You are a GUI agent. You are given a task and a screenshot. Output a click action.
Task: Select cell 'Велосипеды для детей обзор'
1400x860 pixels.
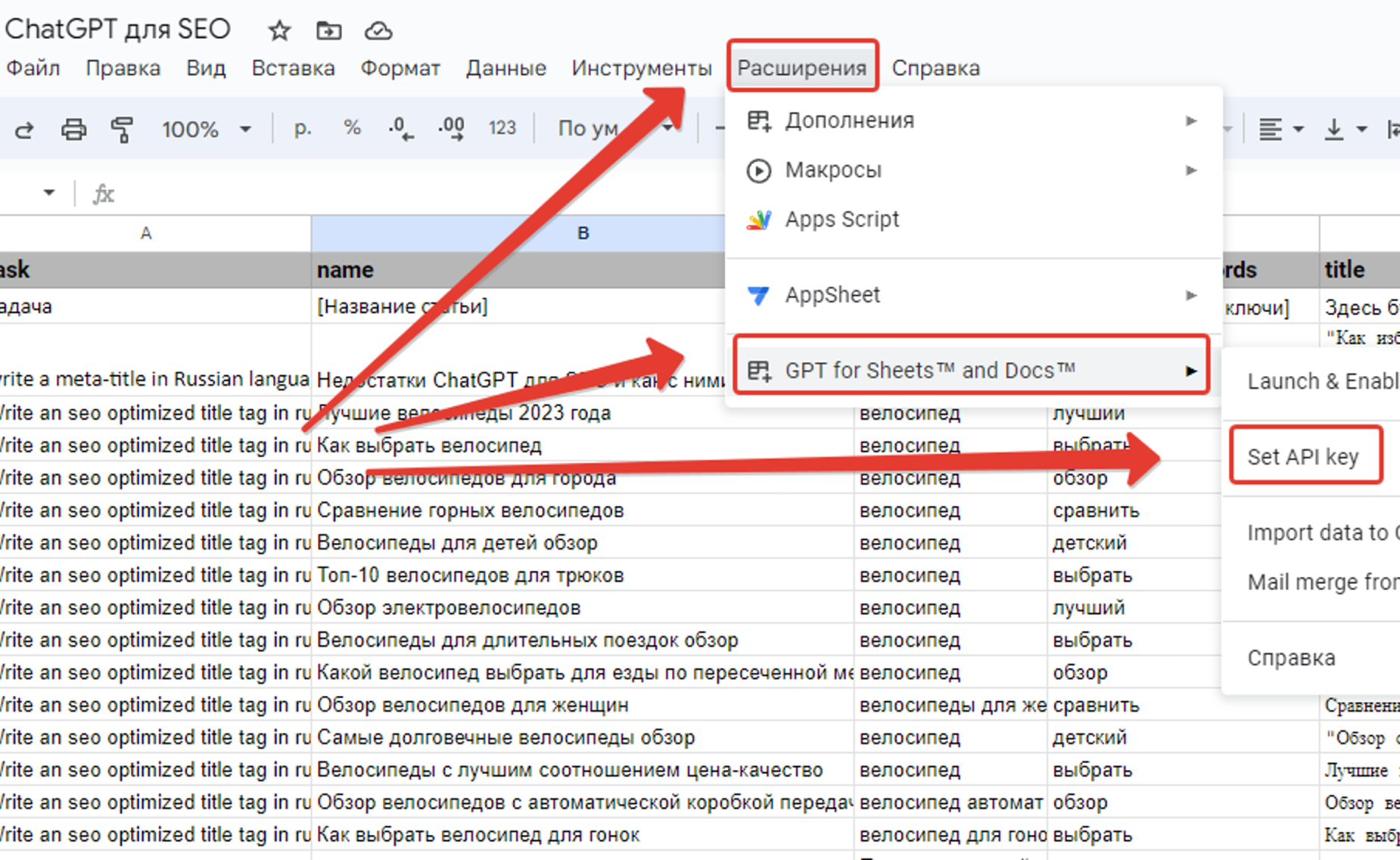583,543
